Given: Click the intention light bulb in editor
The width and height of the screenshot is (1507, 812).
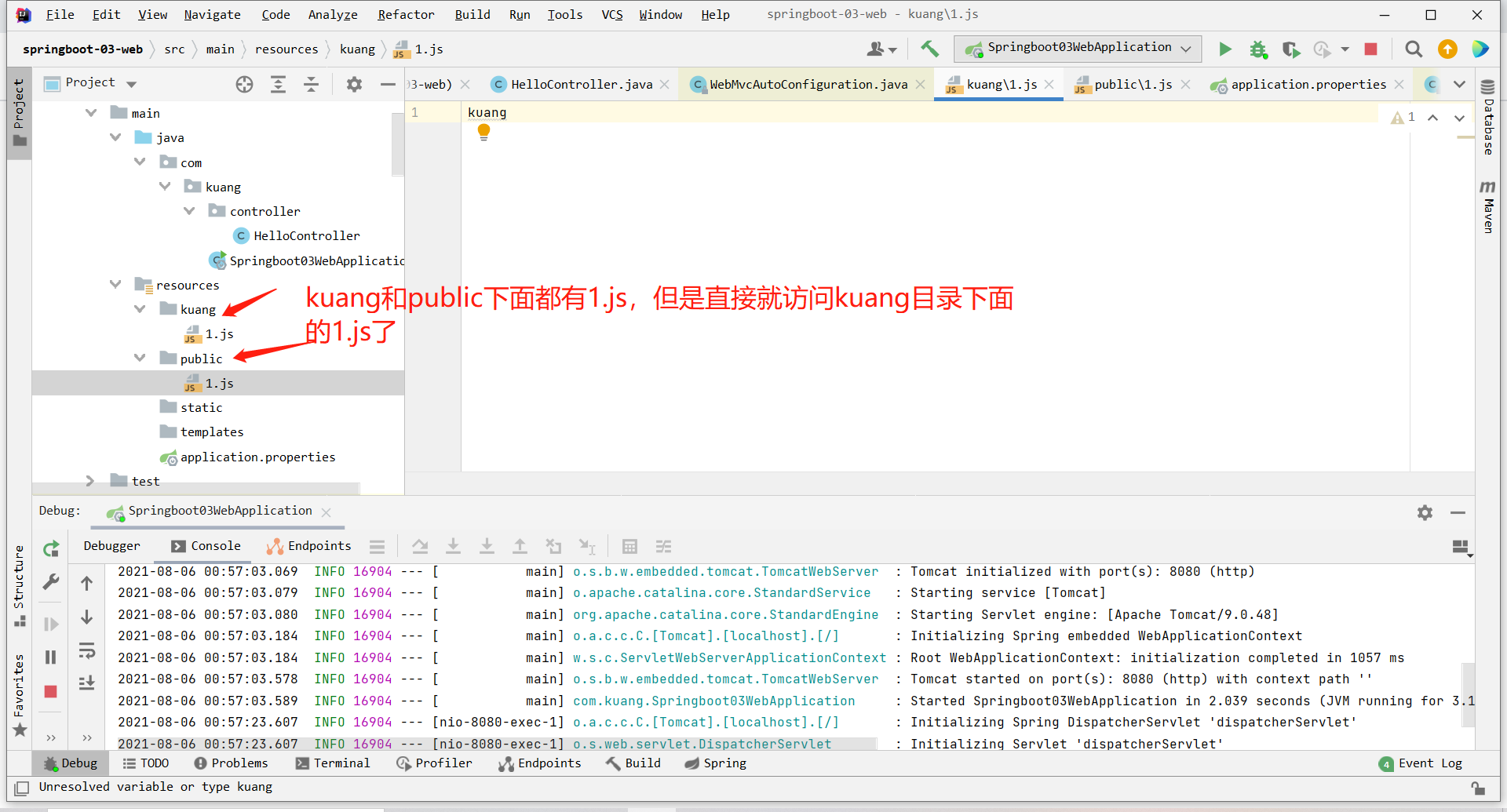Looking at the screenshot, I should [x=483, y=133].
